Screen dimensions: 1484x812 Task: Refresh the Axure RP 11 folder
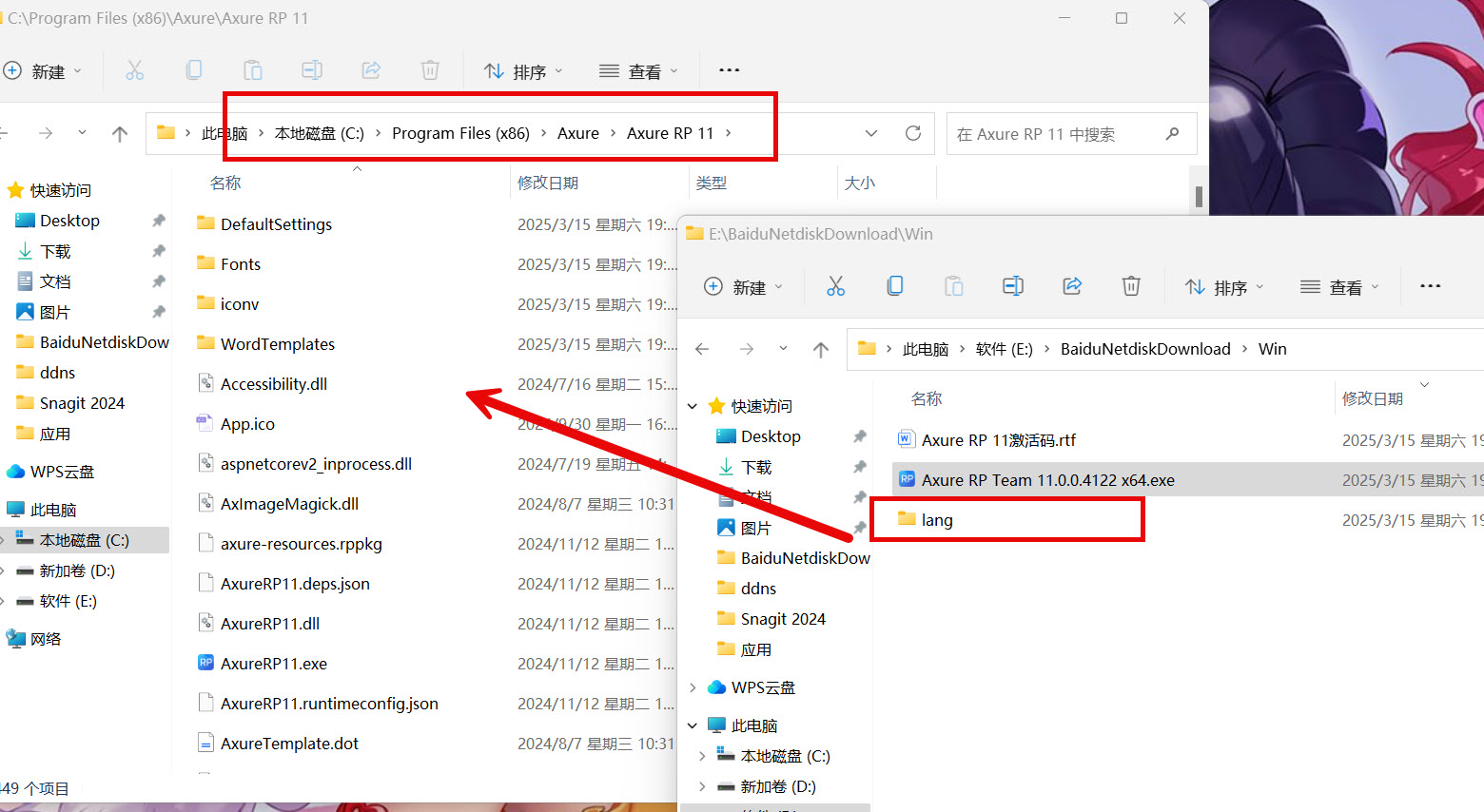[913, 133]
